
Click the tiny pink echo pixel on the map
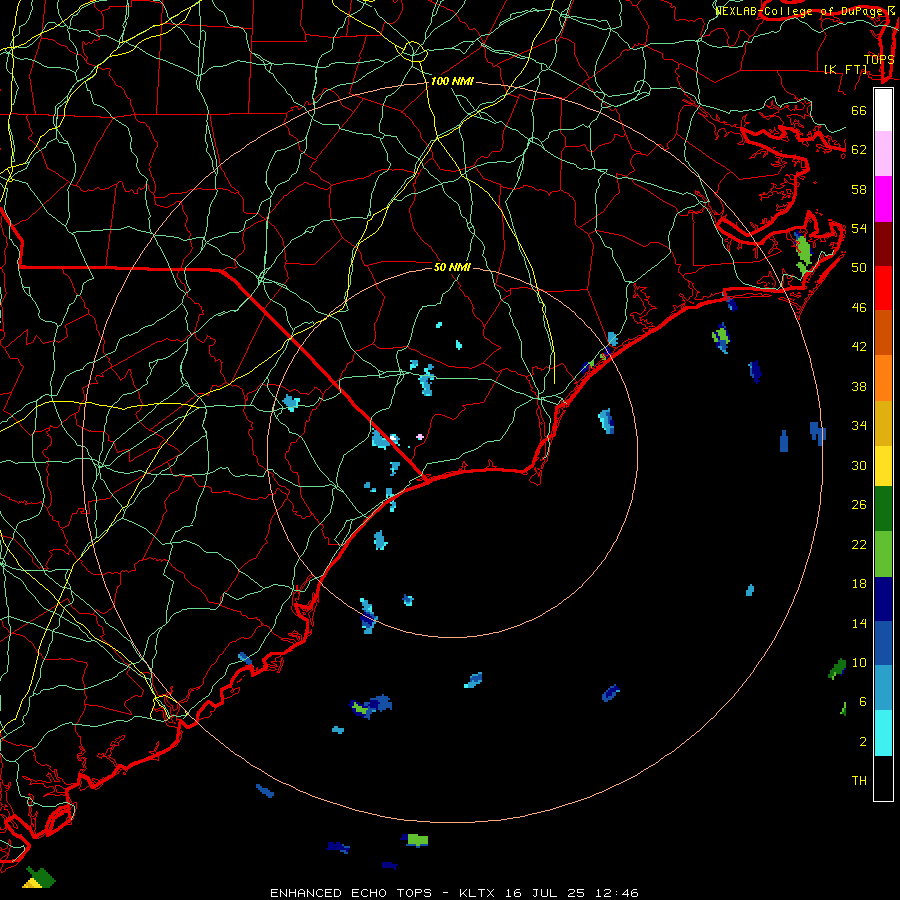tap(420, 437)
